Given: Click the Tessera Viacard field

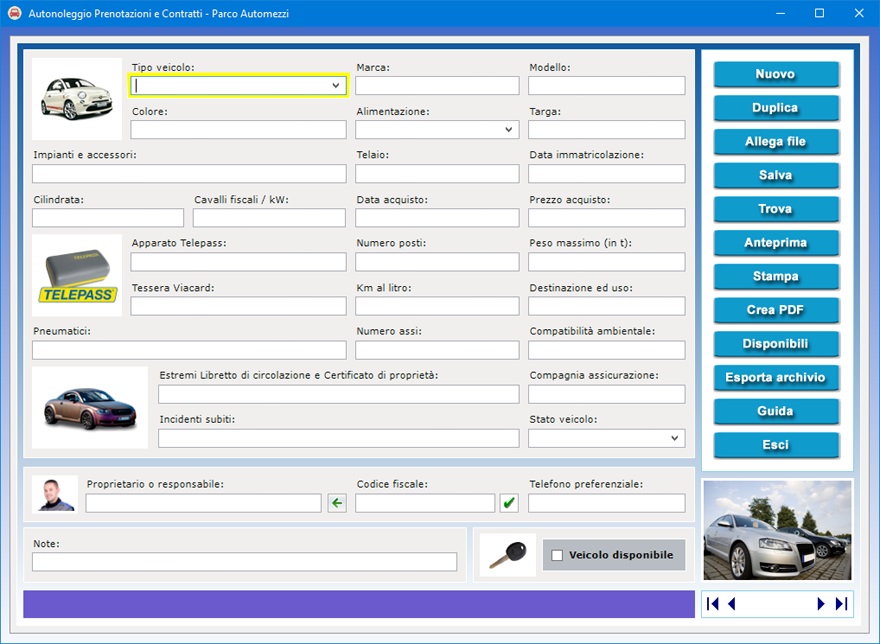Looking at the screenshot, I should 239,306.
